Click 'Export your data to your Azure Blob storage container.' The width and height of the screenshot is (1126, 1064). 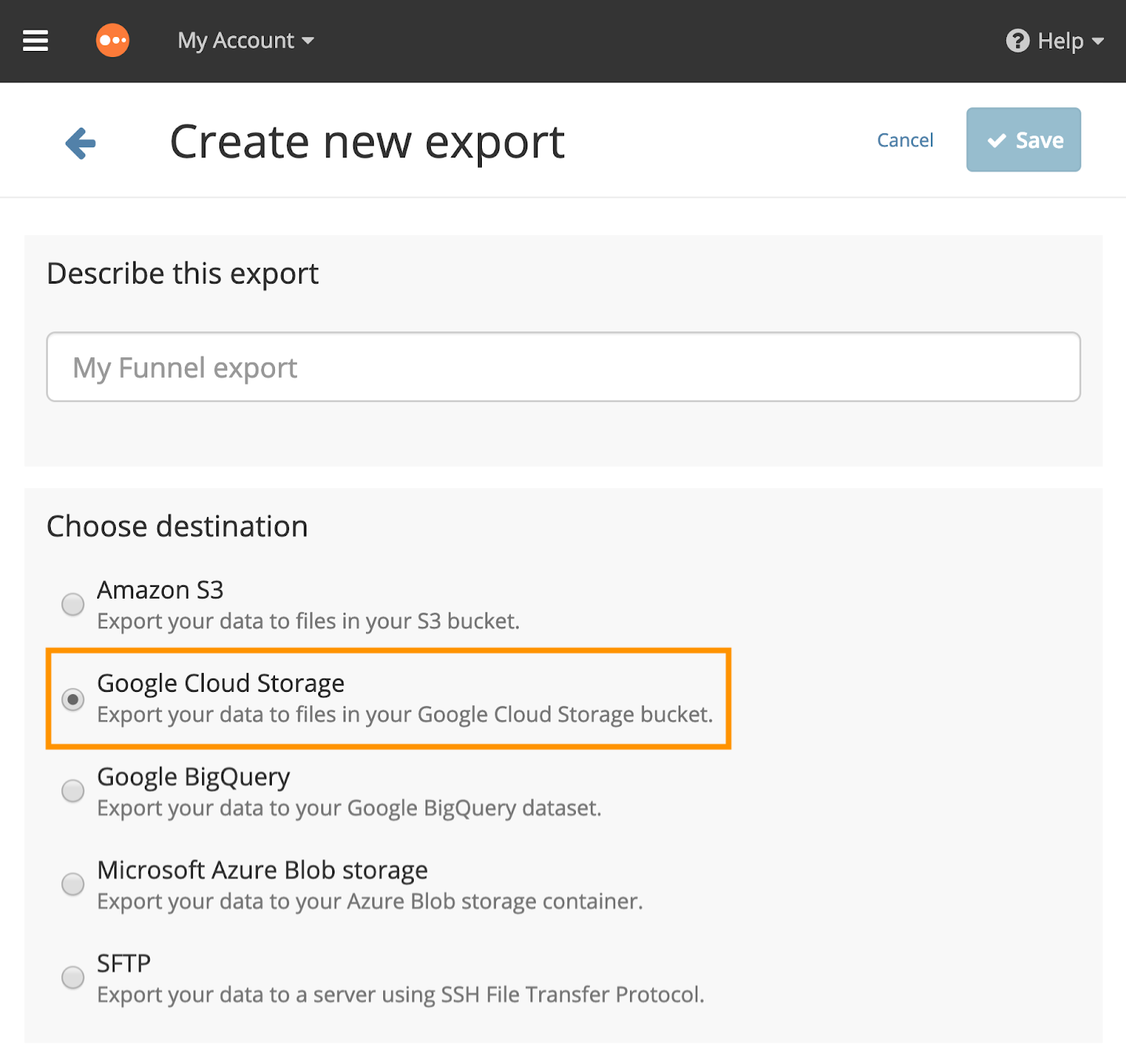(x=370, y=902)
